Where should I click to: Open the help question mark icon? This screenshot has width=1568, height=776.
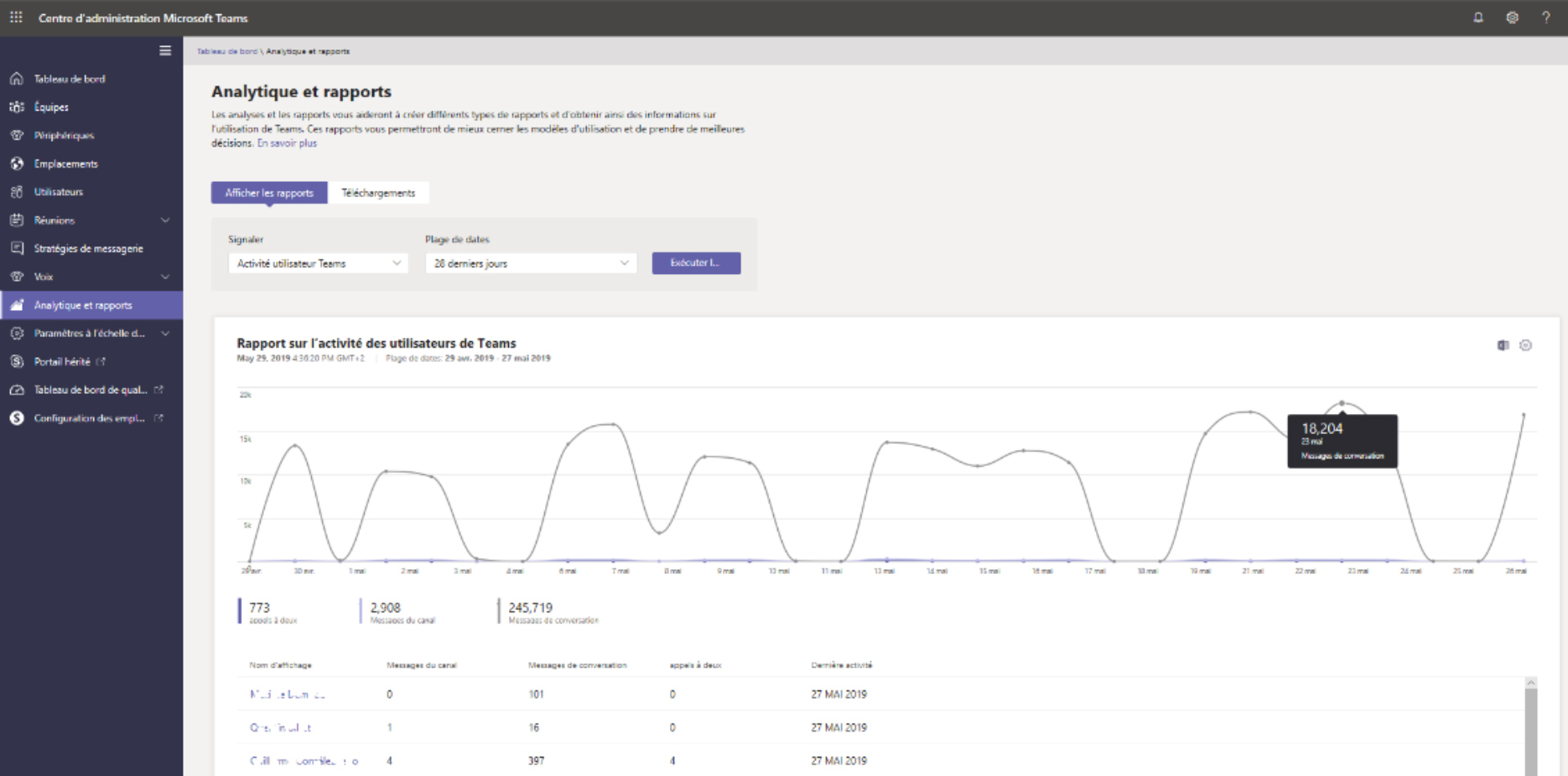coord(1545,18)
